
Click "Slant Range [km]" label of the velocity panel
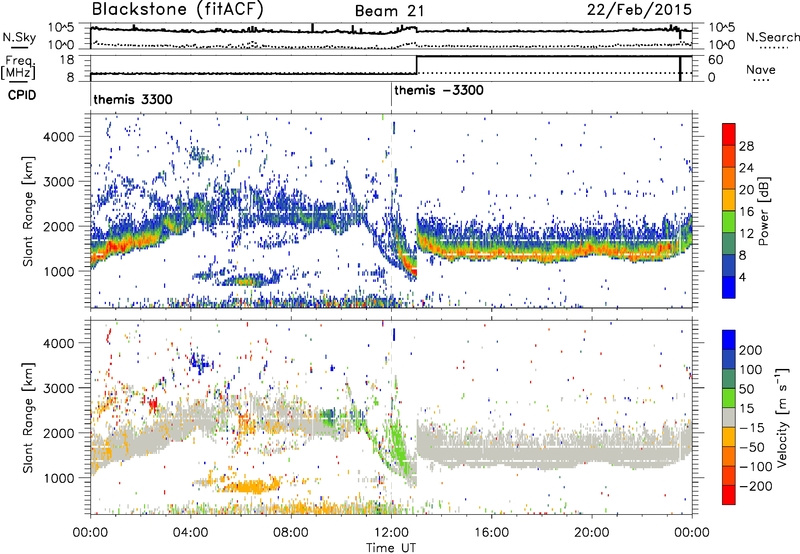tap(28, 418)
